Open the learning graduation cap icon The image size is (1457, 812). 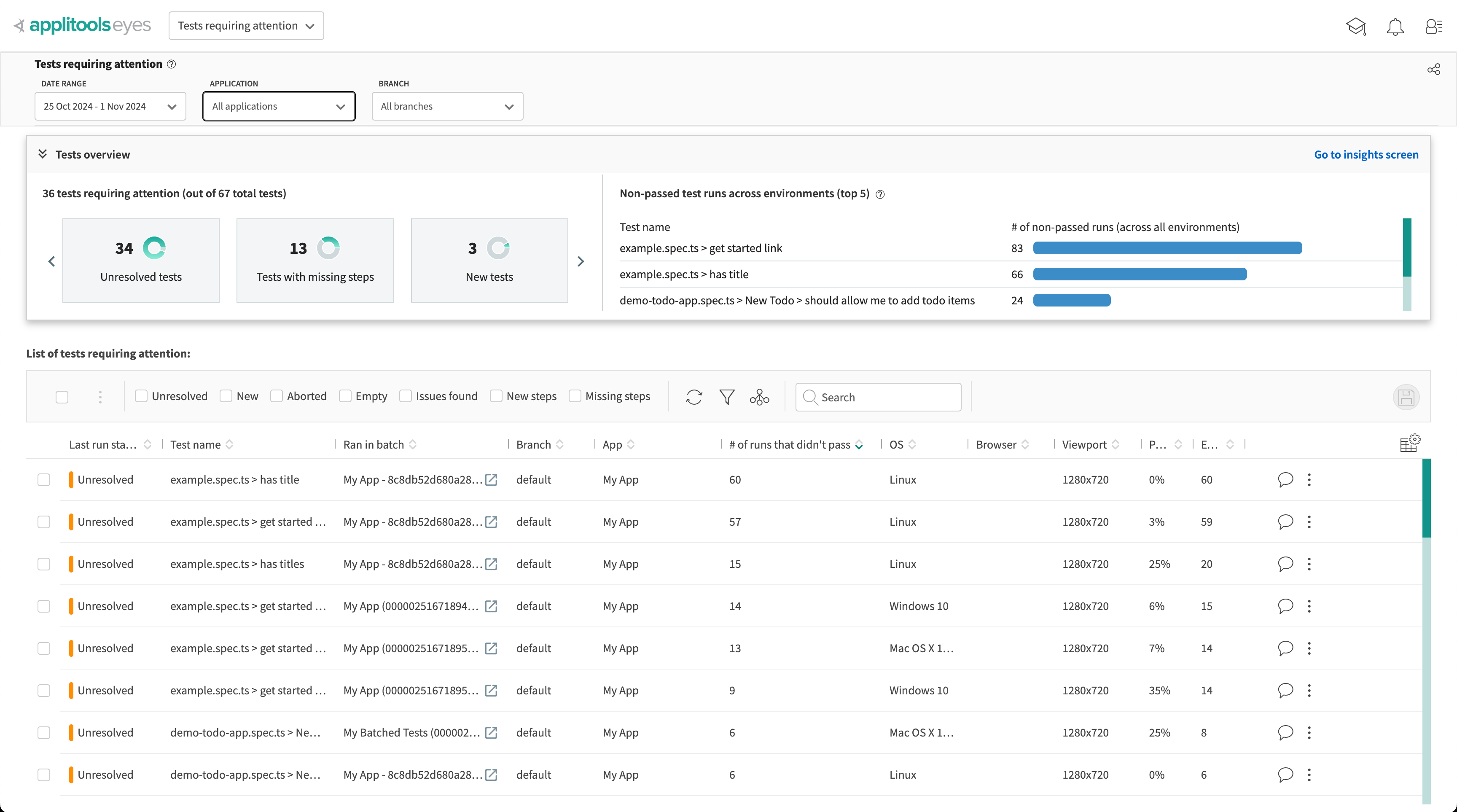coord(1356,26)
